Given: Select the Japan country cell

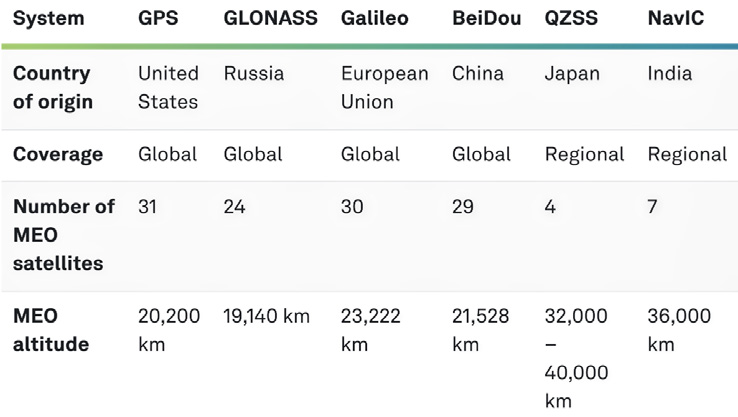Looking at the screenshot, I should [x=572, y=74].
